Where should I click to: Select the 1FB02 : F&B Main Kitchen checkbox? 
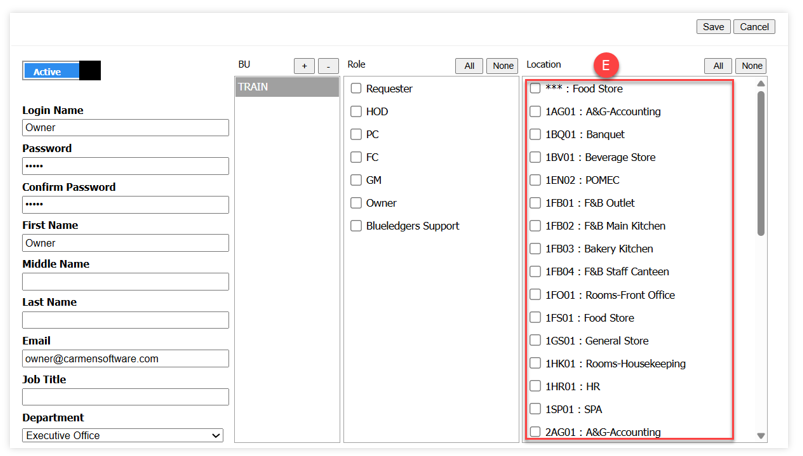tap(535, 226)
